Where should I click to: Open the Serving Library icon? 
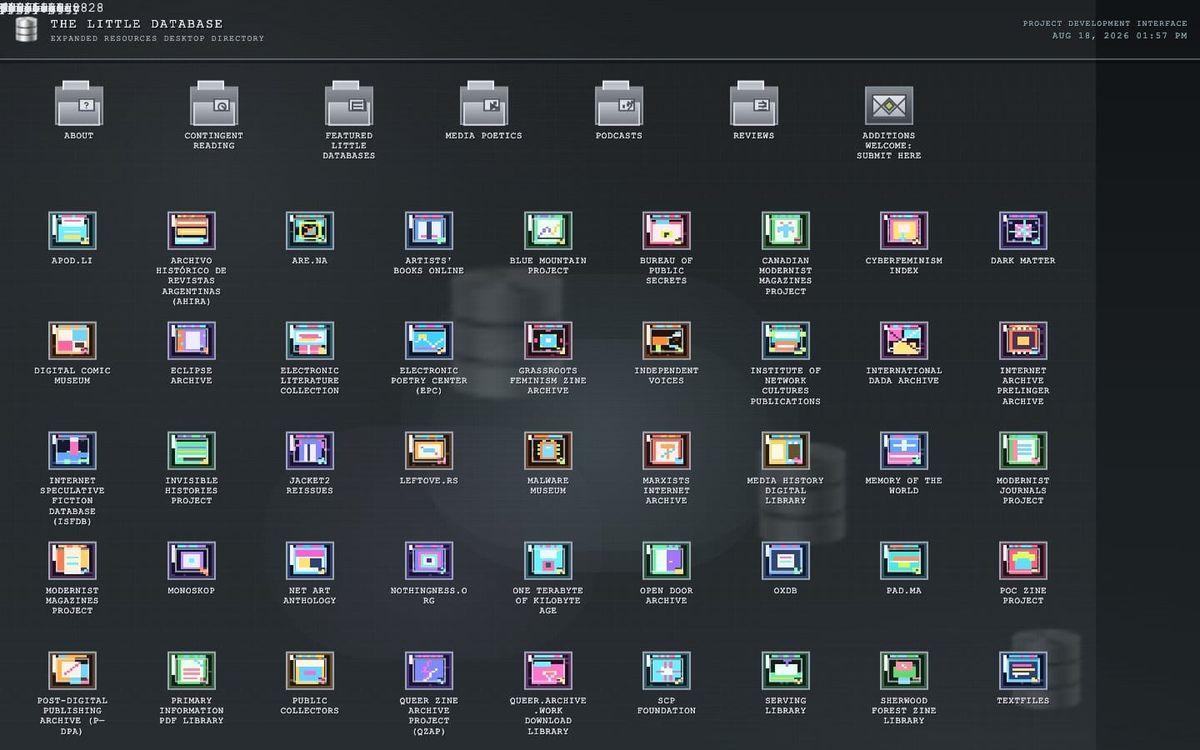pyautogui.click(x=786, y=670)
